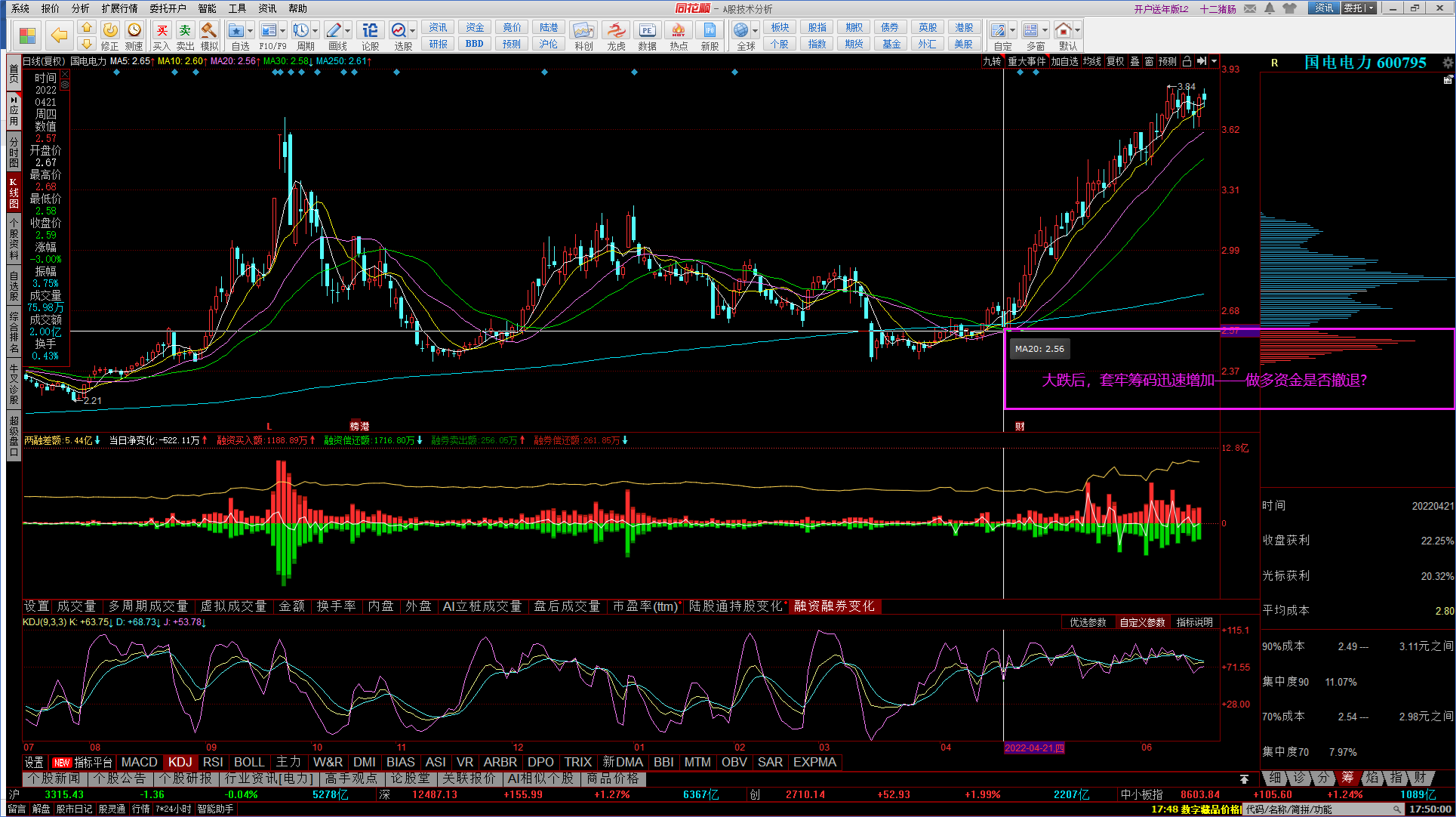Click the yellow page-up arrow icon
This screenshot has width=1456, height=817.
pos(86,28)
